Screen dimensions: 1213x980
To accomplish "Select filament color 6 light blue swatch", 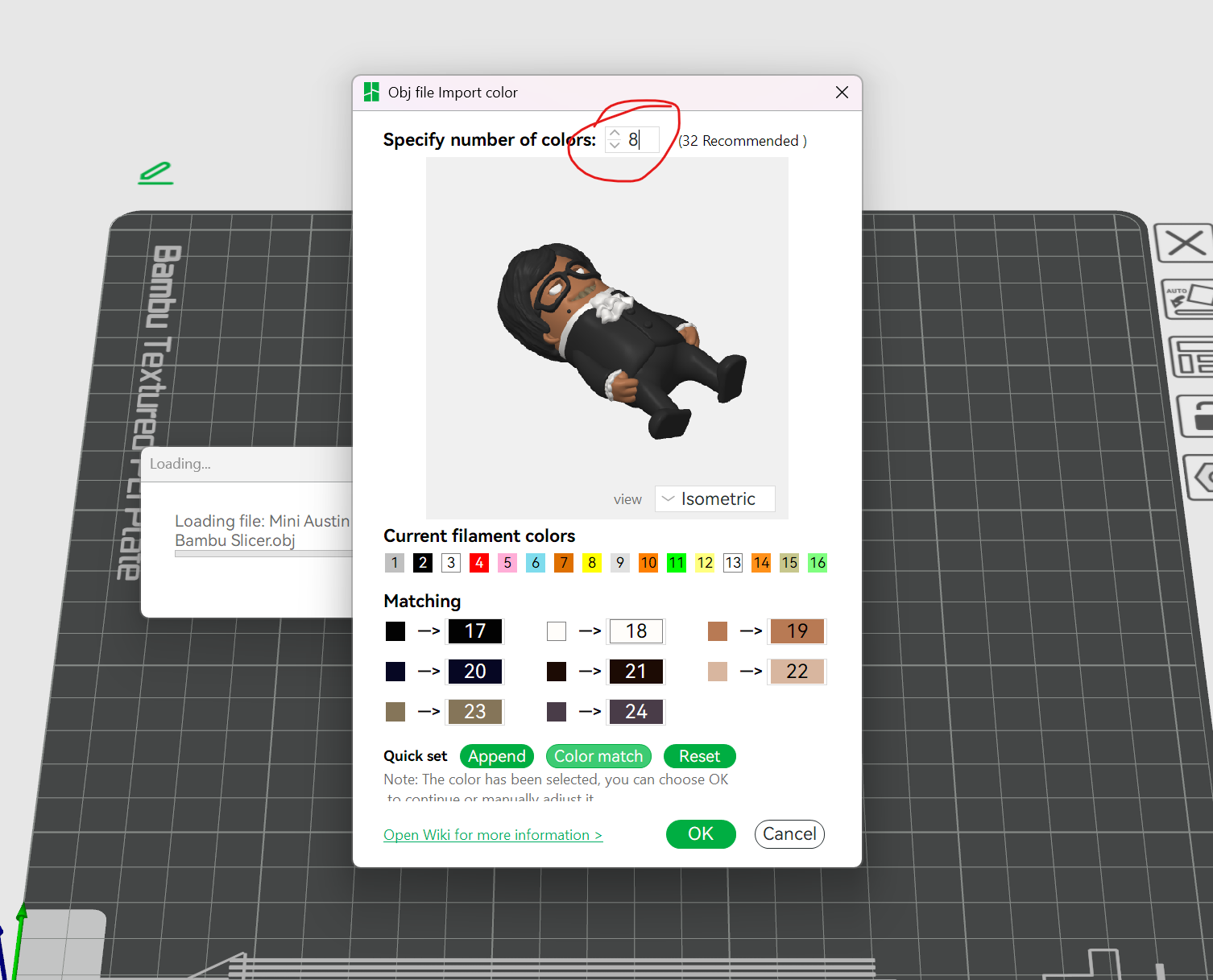I will tap(536, 563).
